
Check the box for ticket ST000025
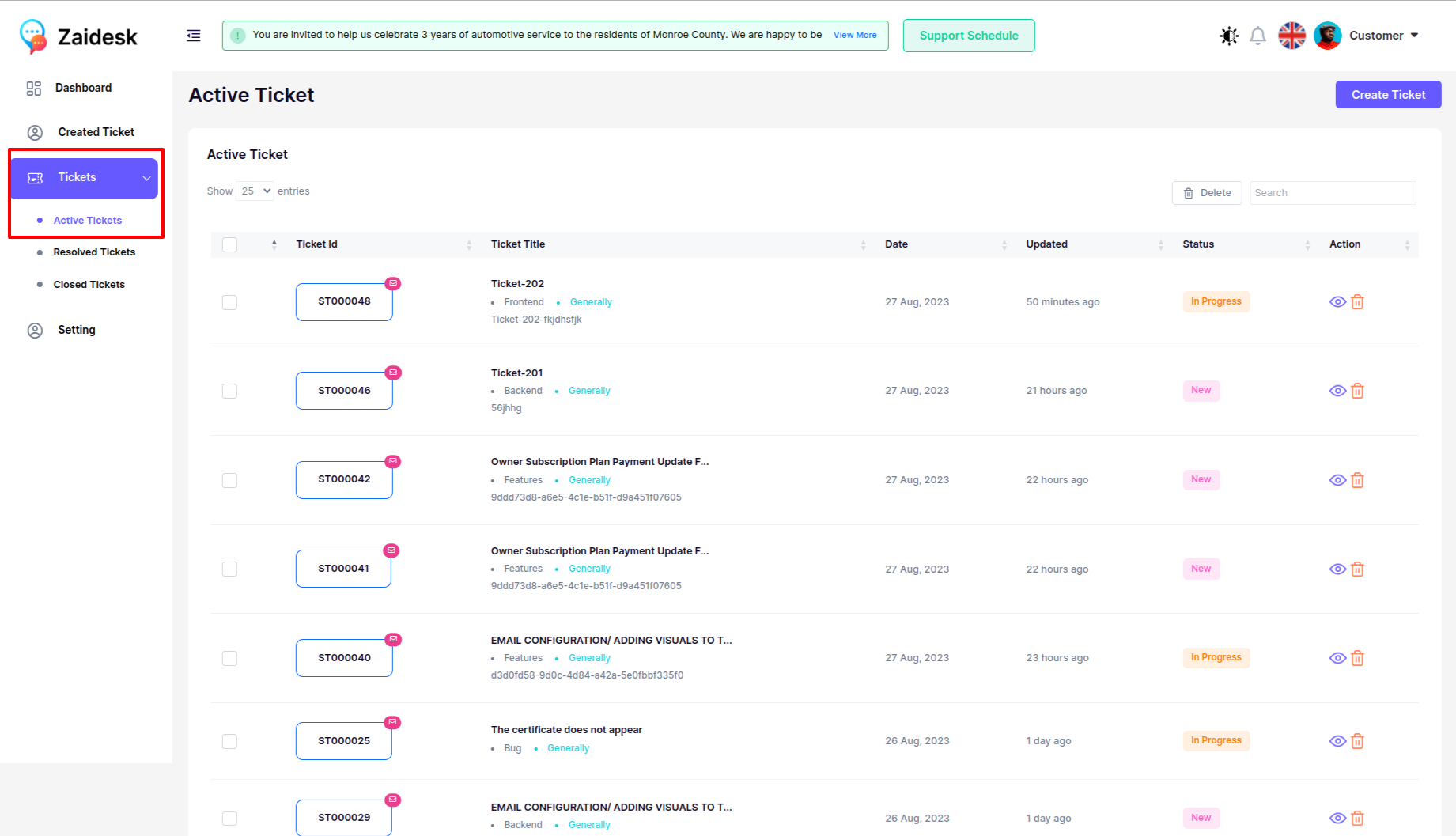(229, 741)
